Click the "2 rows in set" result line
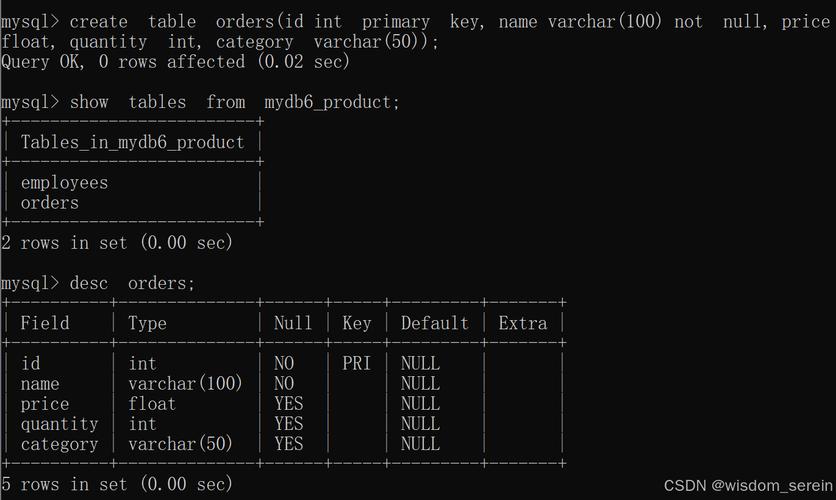This screenshot has height=500, width=836. tap(117, 243)
